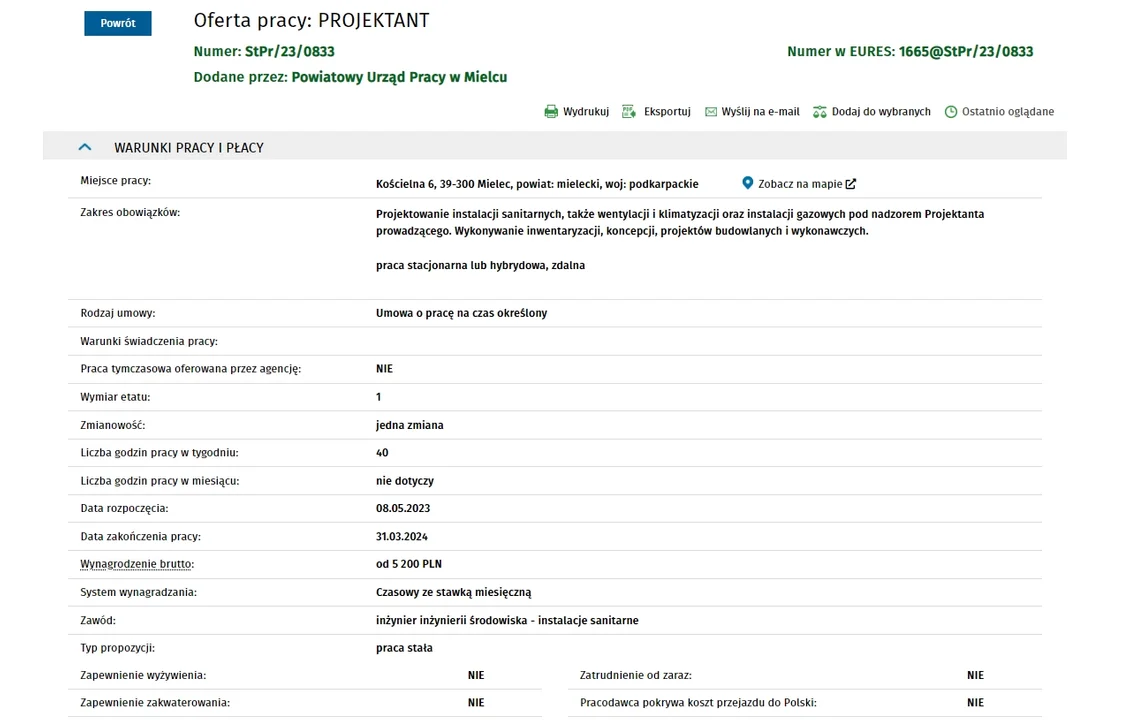The image size is (1142, 720).
Task: Click the Dodaj do wybranych icon
Action: coord(820,111)
